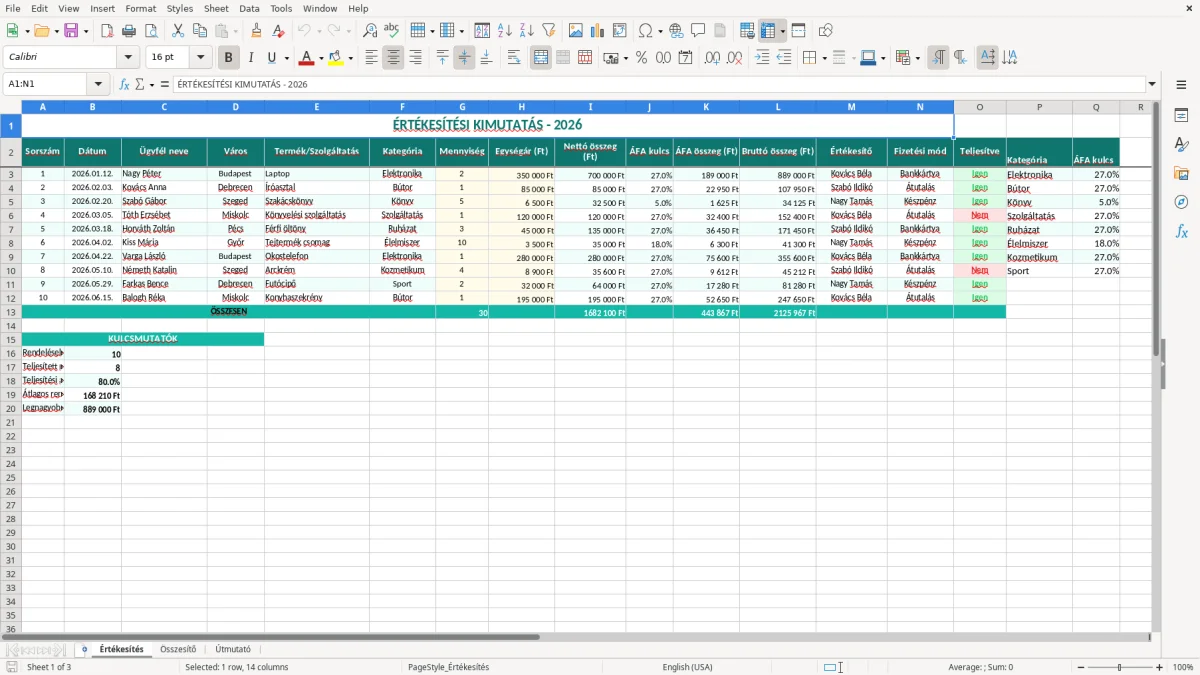Toggle Center Horizontally alignment

[393, 58]
